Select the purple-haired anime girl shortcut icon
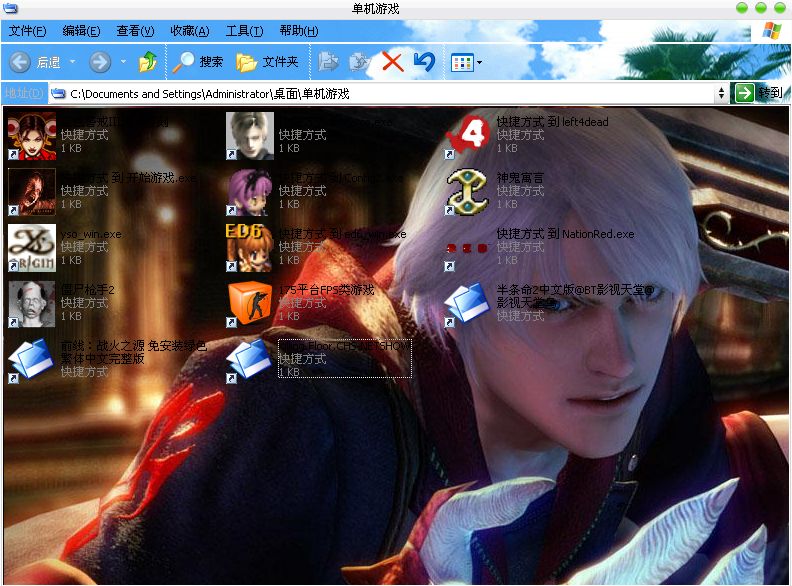The width and height of the screenshot is (792, 586). pos(250,192)
